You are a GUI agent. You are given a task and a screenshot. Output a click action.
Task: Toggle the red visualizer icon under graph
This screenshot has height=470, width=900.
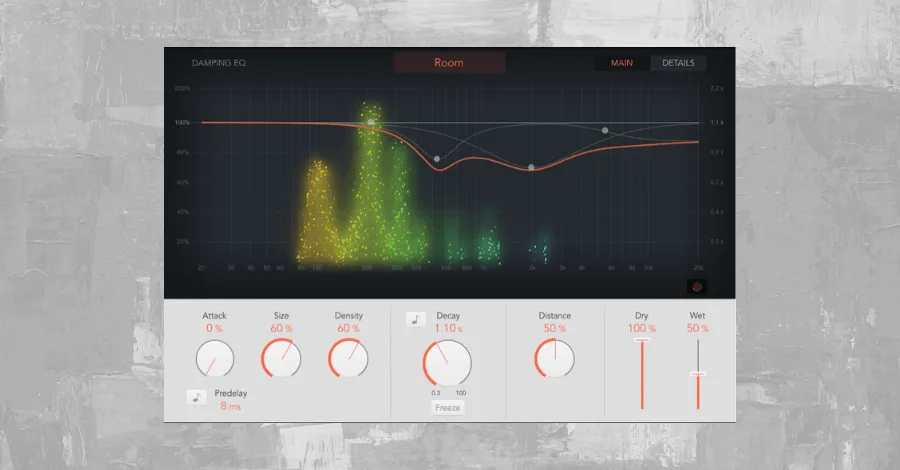click(x=697, y=287)
